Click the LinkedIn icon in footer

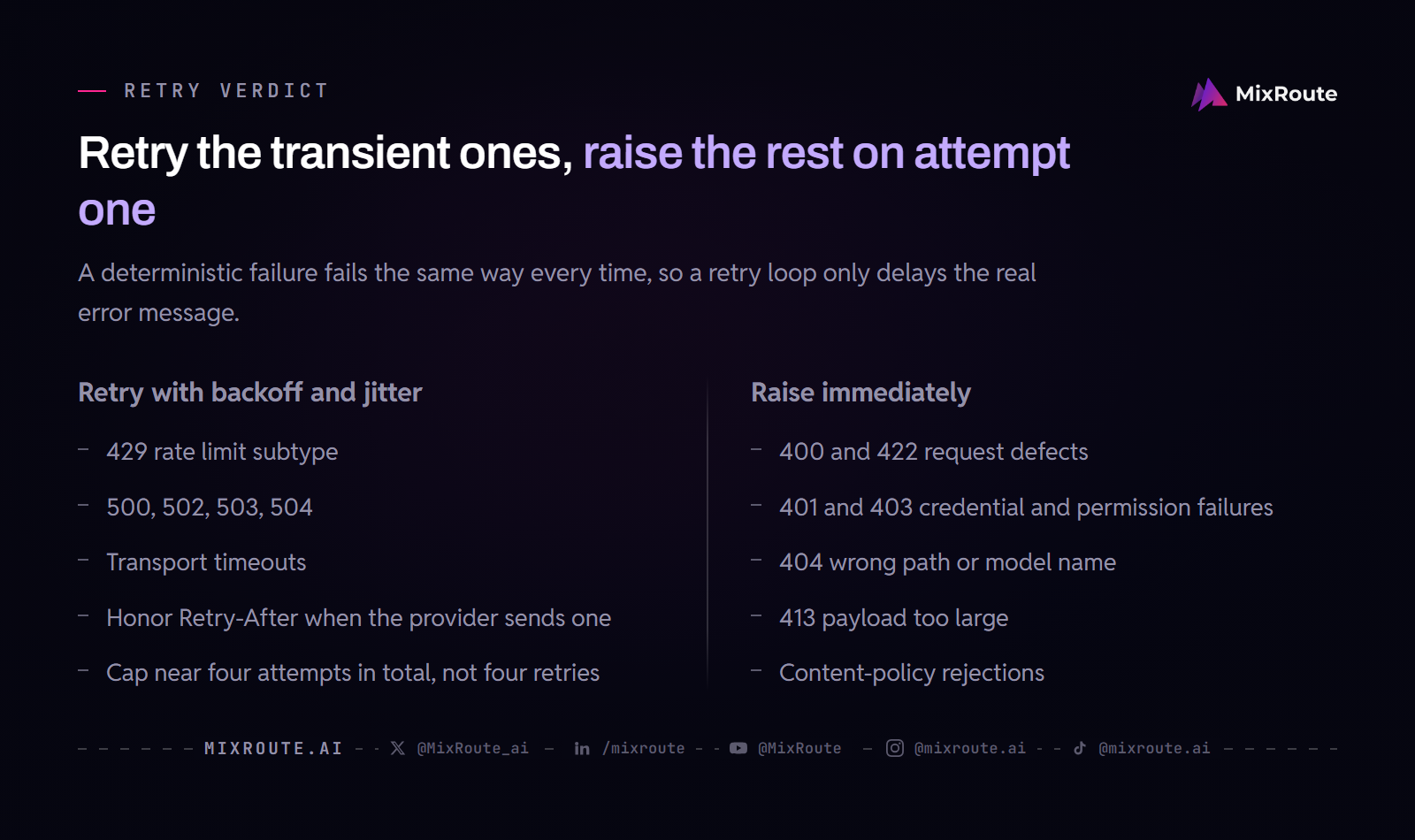click(x=582, y=748)
